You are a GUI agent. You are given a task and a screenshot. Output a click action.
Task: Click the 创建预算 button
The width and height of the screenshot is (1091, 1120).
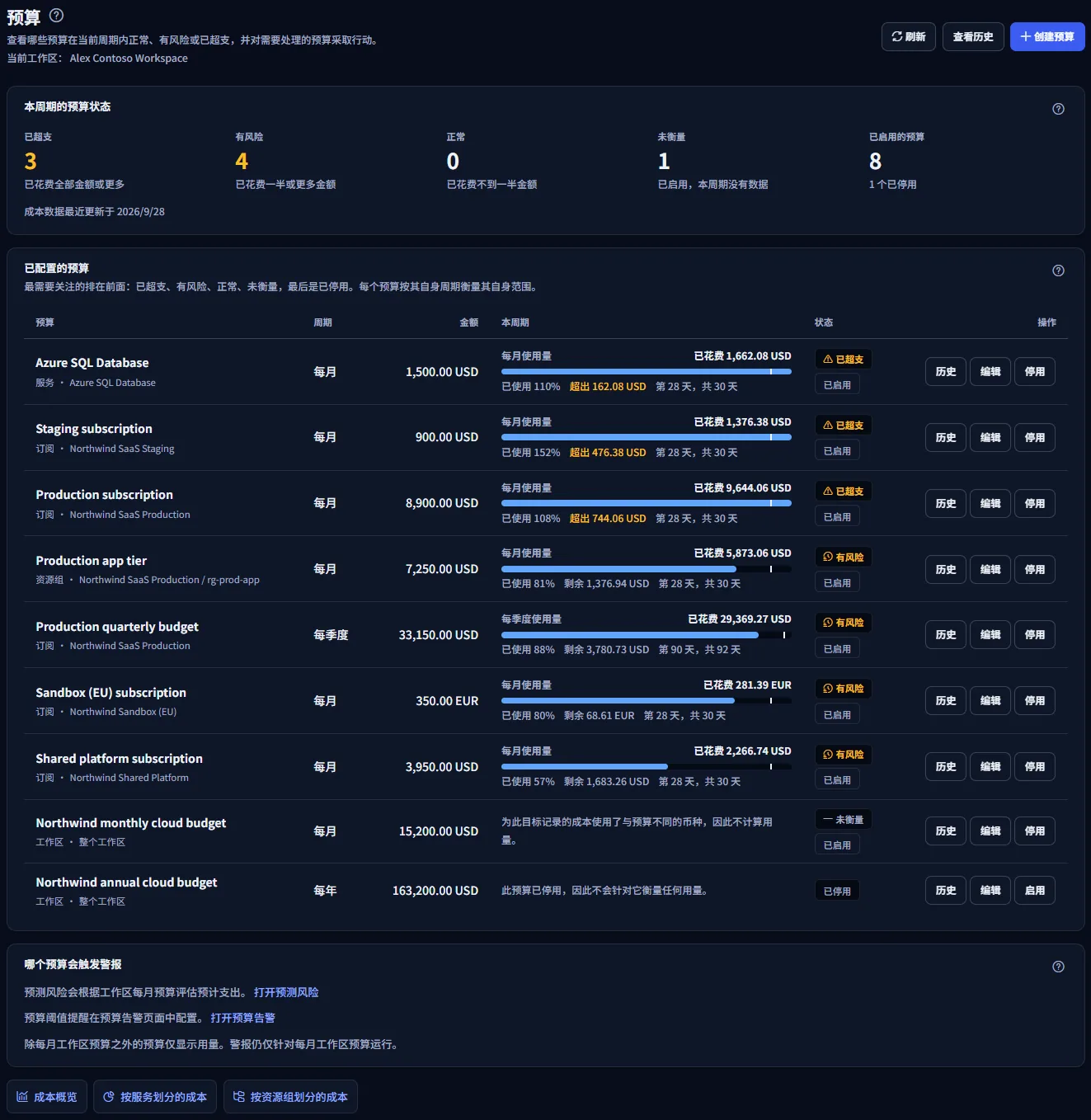tap(1047, 36)
